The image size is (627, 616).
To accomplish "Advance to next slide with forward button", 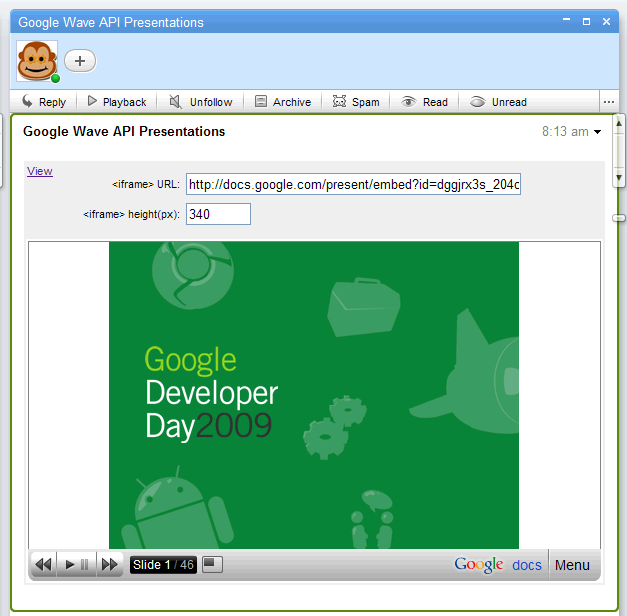I will coord(110,565).
